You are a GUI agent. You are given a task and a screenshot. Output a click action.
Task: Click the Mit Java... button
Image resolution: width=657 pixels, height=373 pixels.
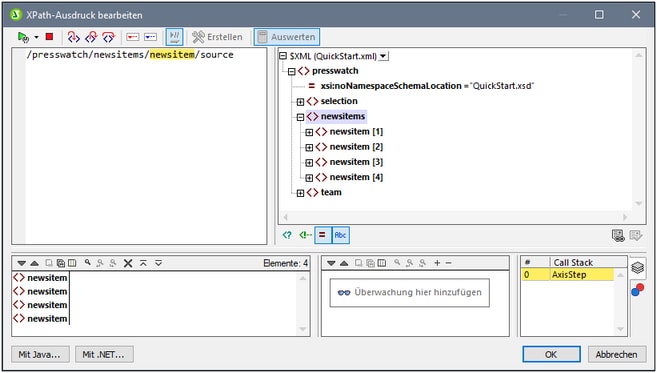click(x=40, y=355)
